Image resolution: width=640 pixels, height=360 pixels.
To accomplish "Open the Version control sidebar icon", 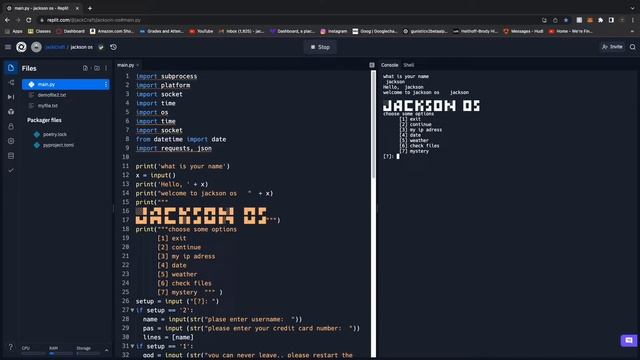I will tap(11, 82).
